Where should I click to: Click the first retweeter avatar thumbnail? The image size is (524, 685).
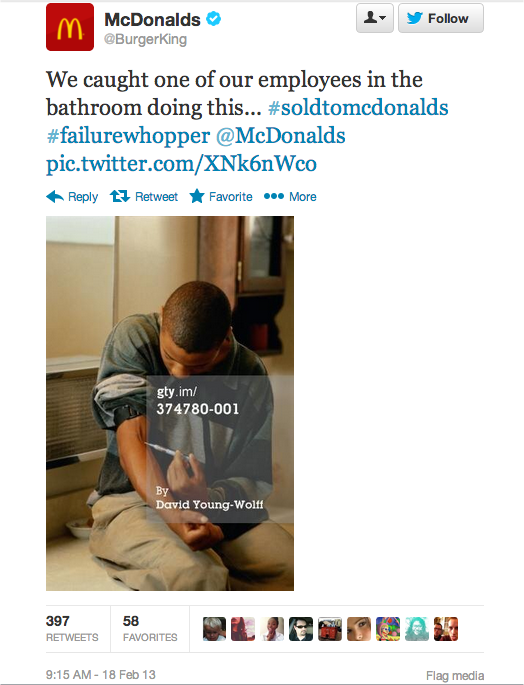click(x=214, y=629)
